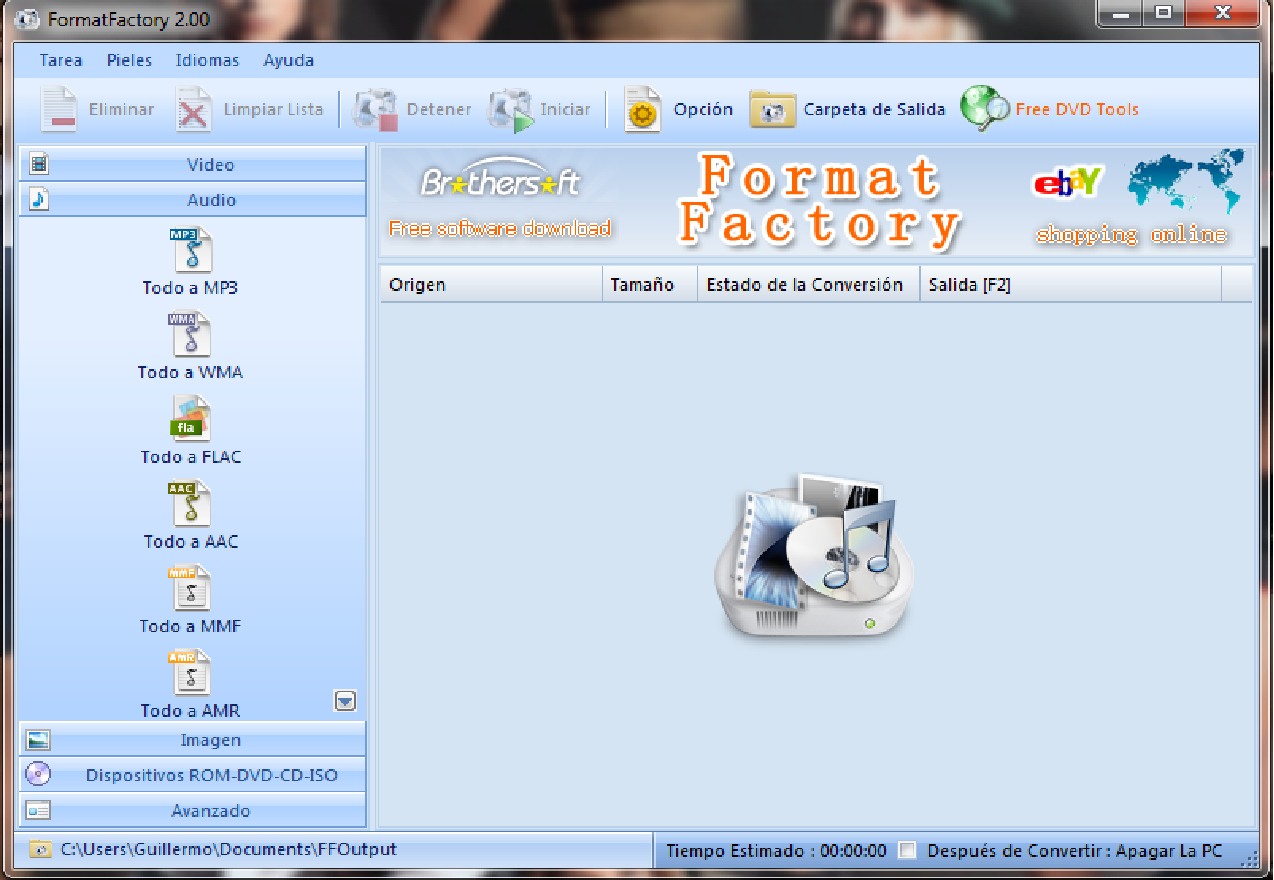Click the Todo a AMR label

[x=190, y=711]
